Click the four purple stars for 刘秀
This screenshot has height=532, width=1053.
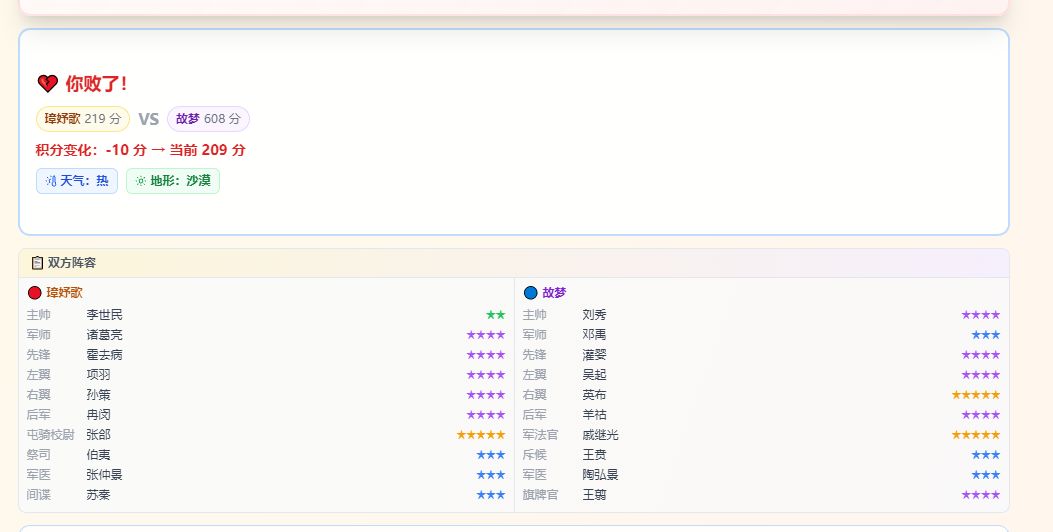click(980, 314)
